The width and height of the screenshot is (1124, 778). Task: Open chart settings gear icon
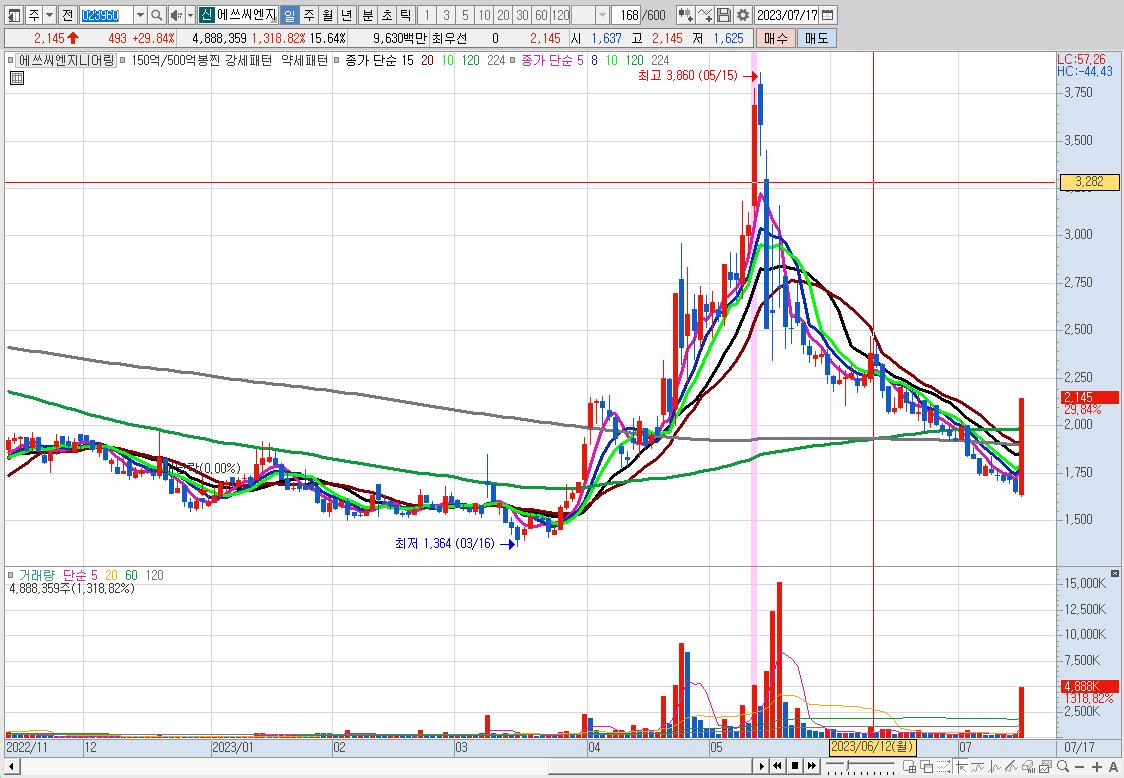pyautogui.click(x=743, y=15)
